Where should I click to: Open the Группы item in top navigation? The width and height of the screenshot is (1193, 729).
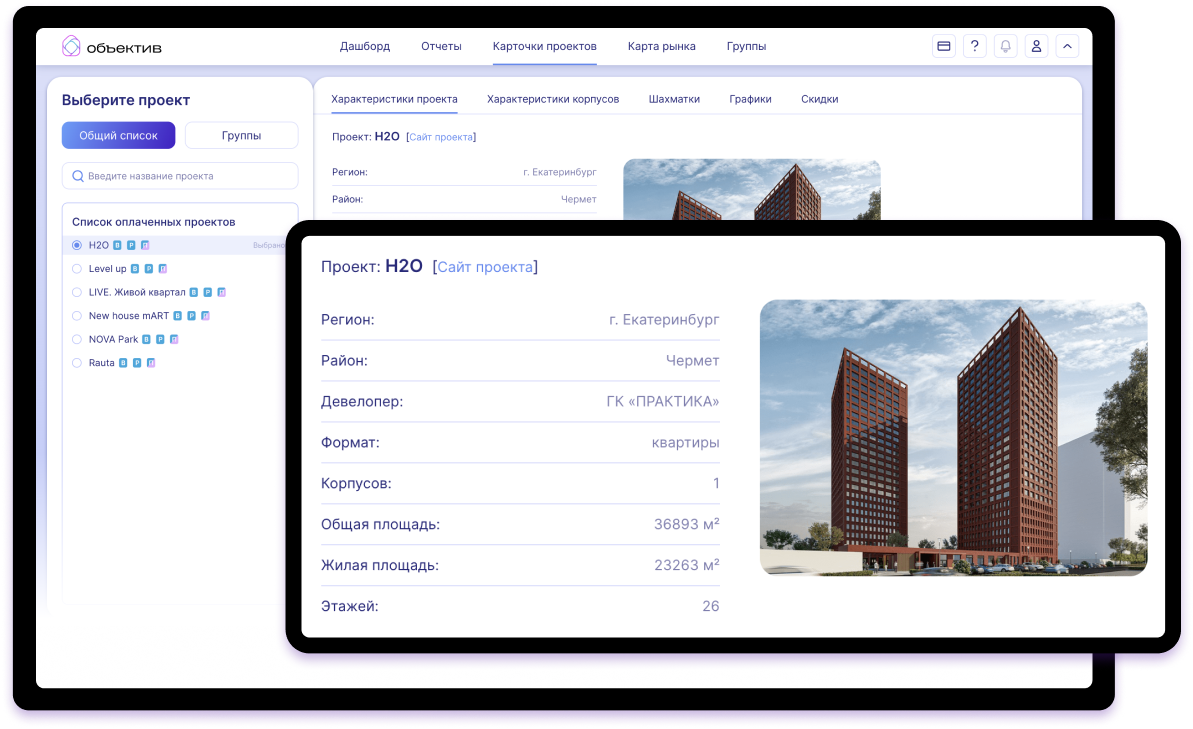tap(746, 46)
